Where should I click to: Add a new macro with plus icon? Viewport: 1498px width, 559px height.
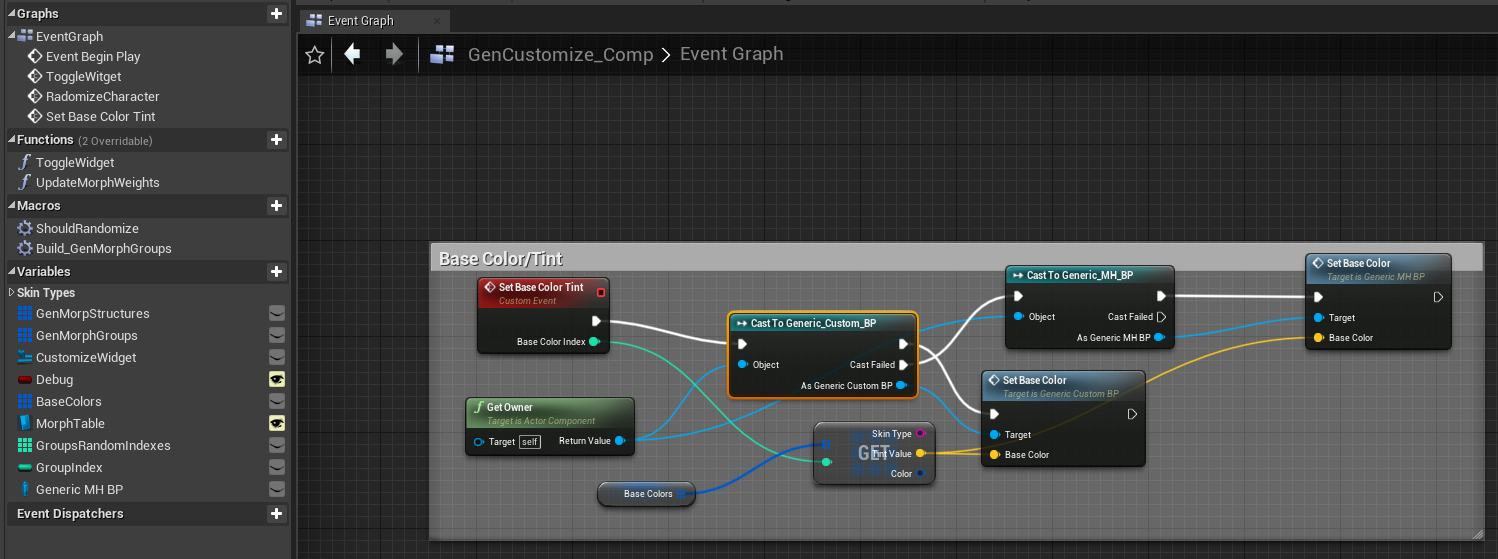[x=277, y=206]
